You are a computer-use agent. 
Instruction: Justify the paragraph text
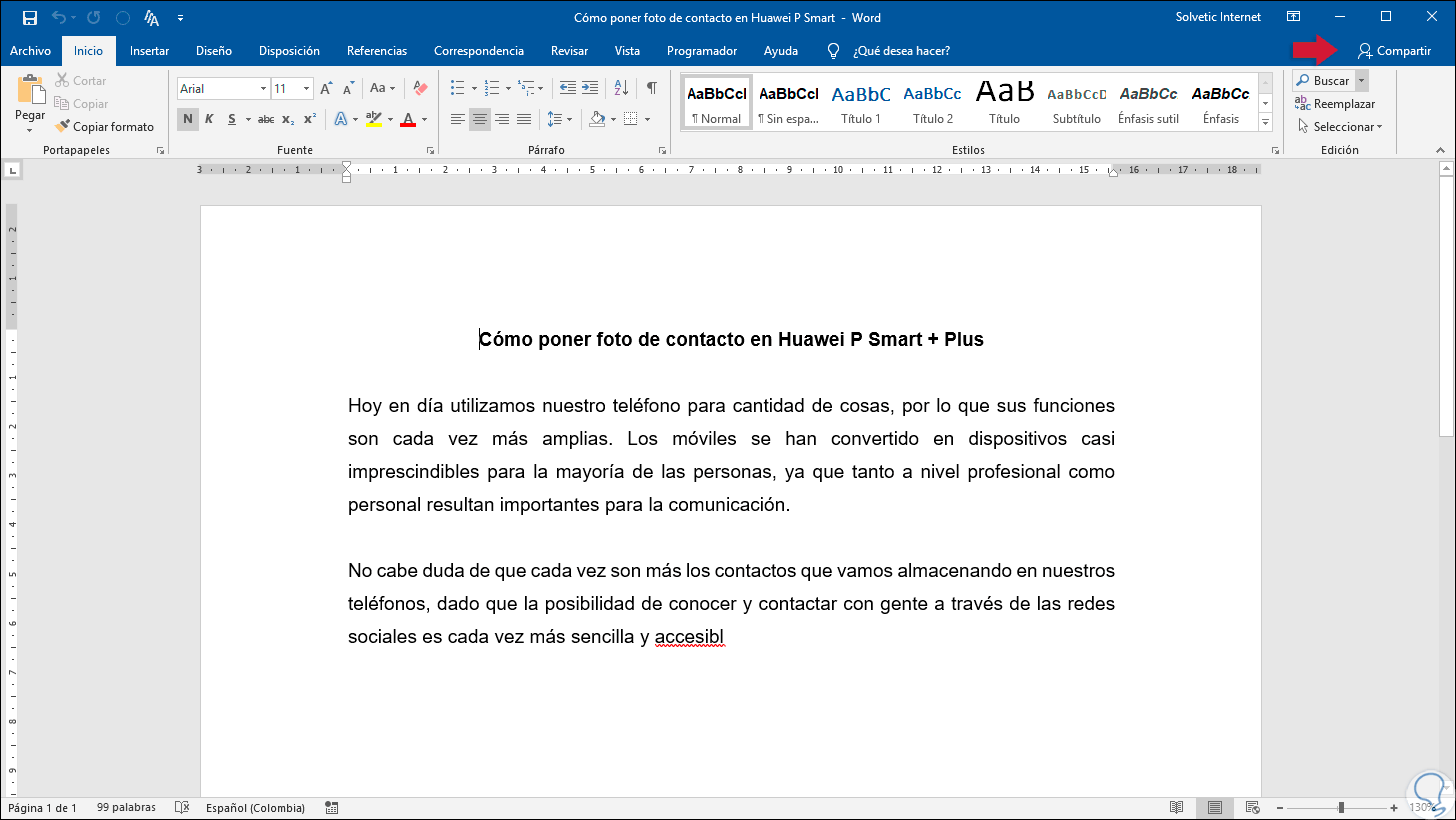coord(524,119)
